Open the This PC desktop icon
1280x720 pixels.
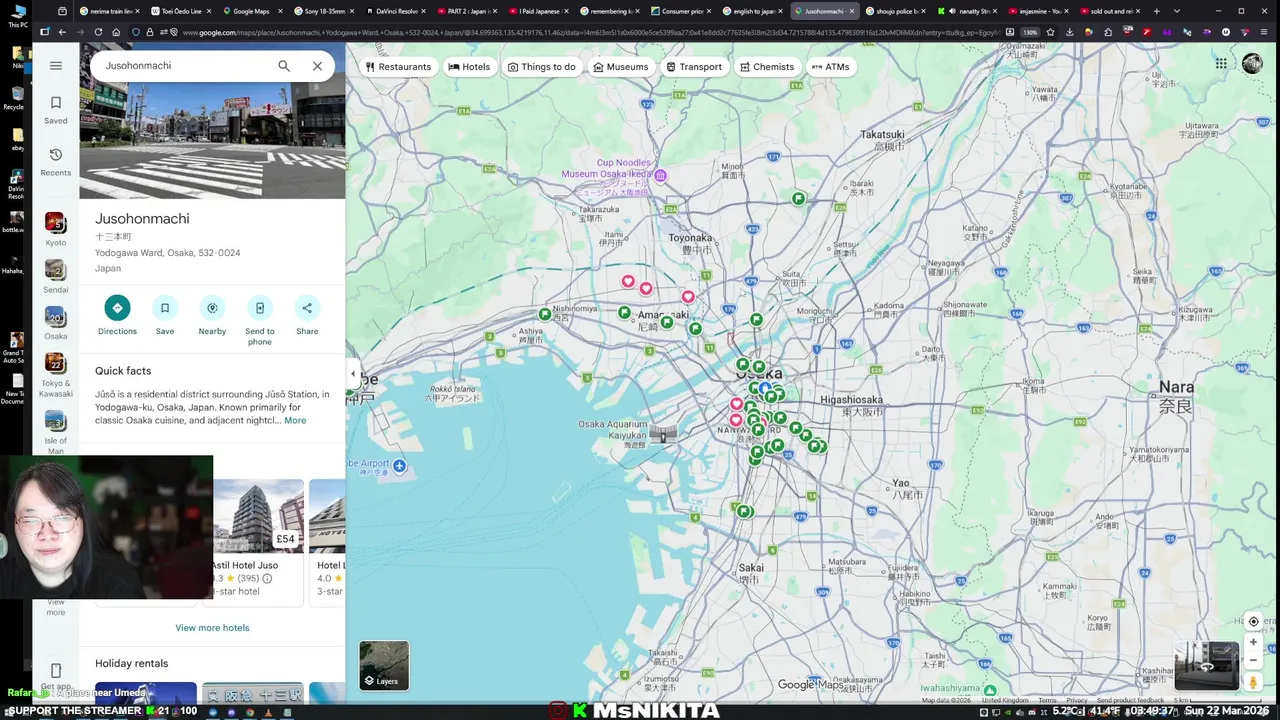(x=17, y=17)
